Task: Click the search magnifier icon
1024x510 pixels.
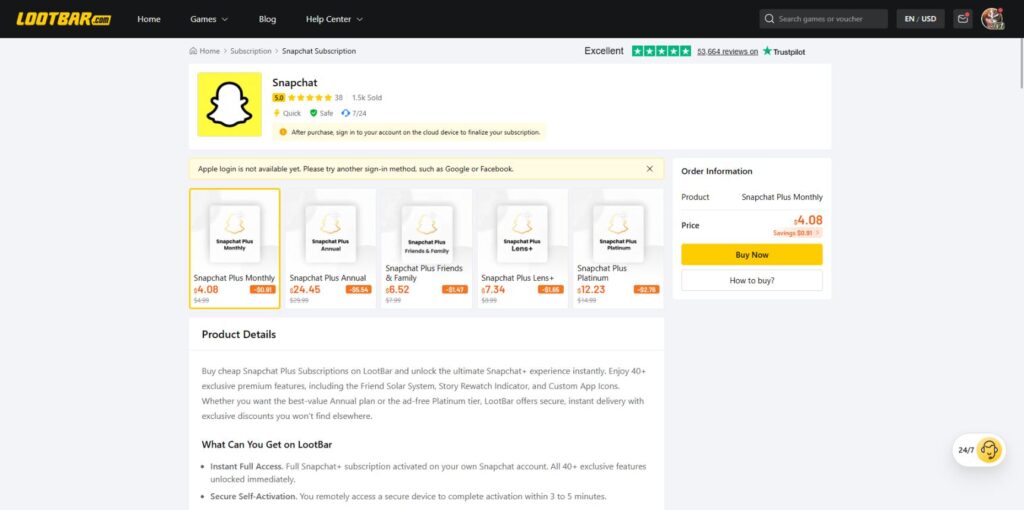Action: point(769,19)
